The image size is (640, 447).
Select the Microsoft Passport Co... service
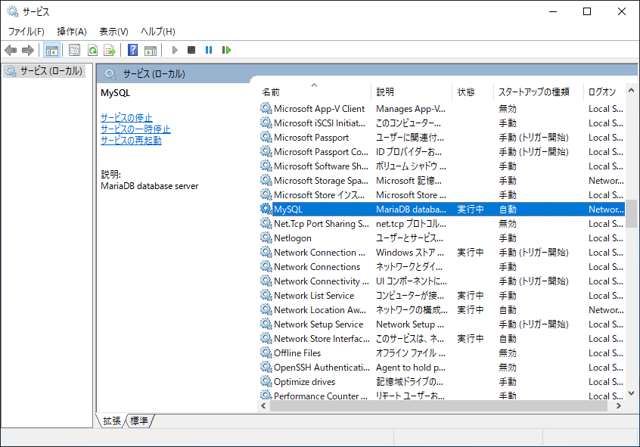point(321,152)
